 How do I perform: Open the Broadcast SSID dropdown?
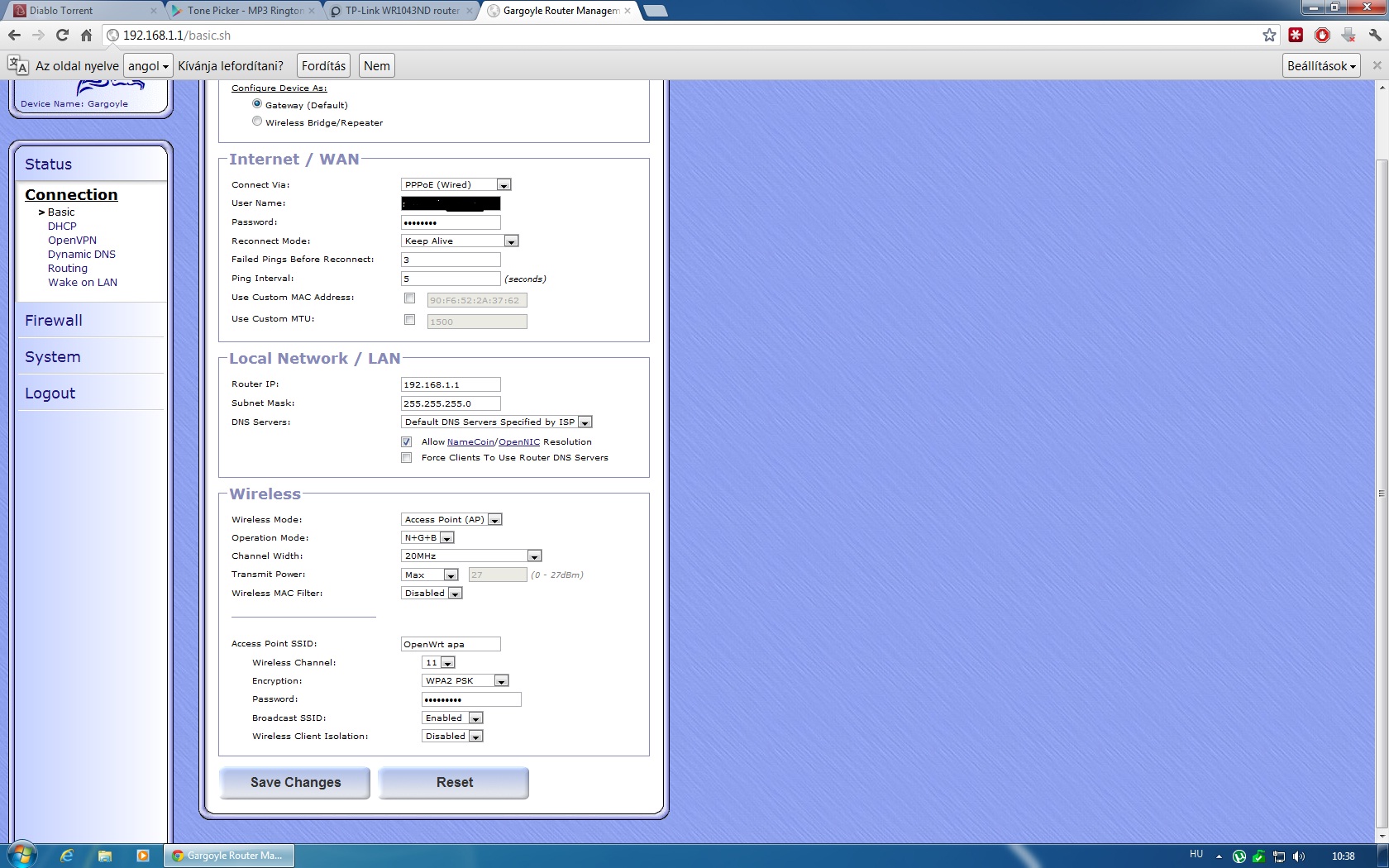point(452,718)
